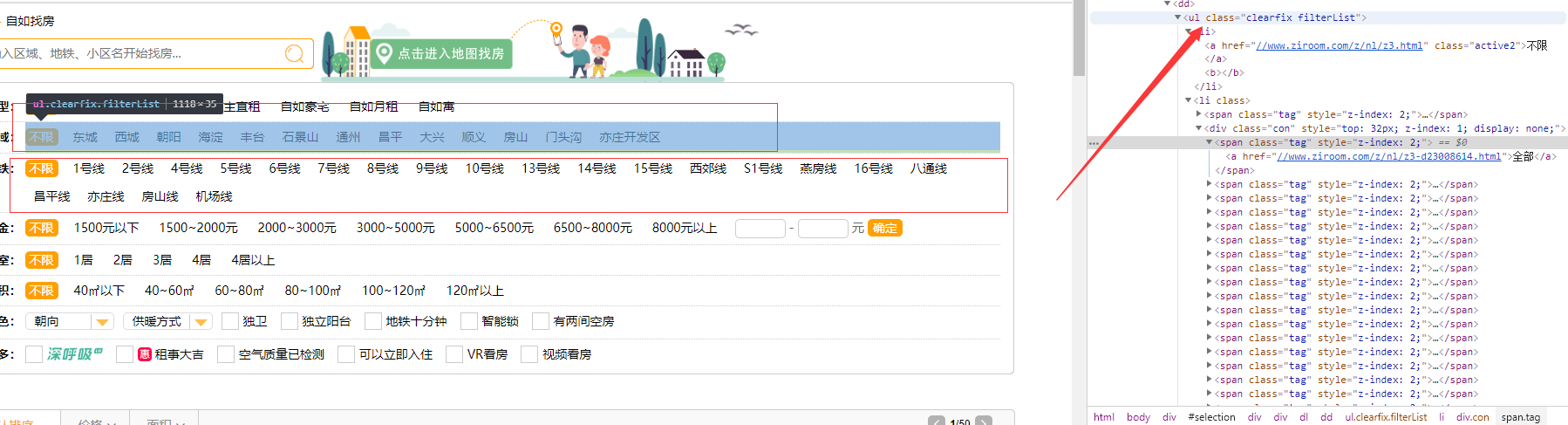Click the orange 确定 price button
The width and height of the screenshot is (1568, 425).
point(885,228)
